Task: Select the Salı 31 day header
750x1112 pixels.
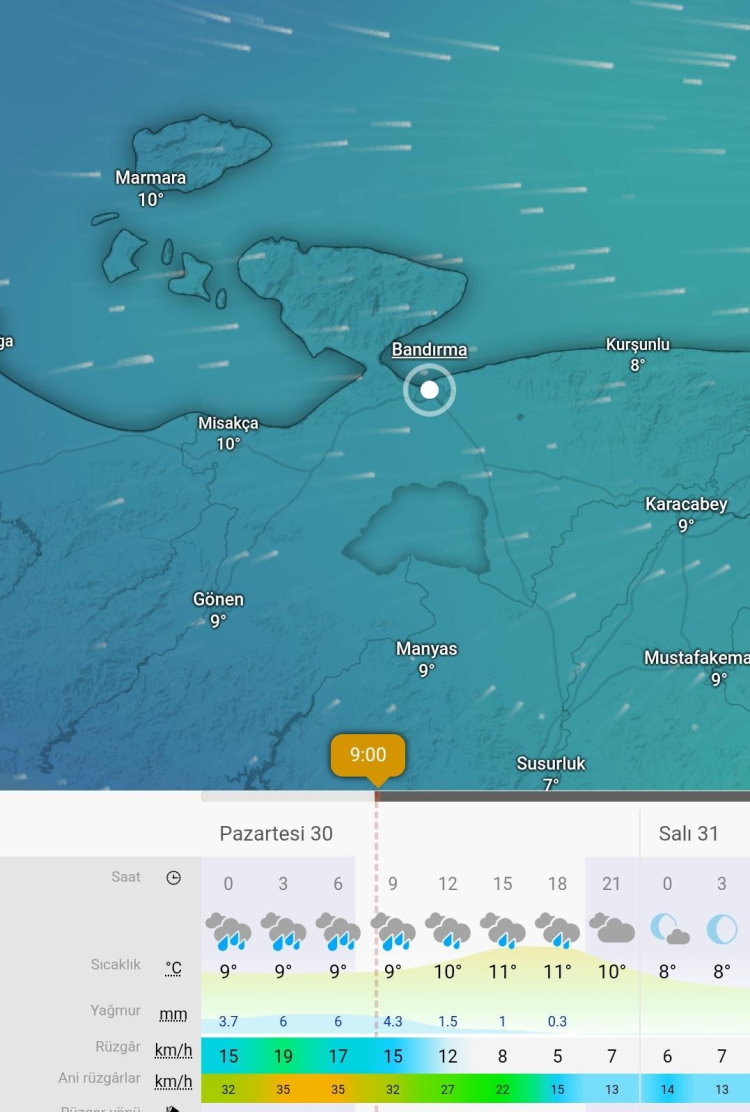Action: [688, 833]
